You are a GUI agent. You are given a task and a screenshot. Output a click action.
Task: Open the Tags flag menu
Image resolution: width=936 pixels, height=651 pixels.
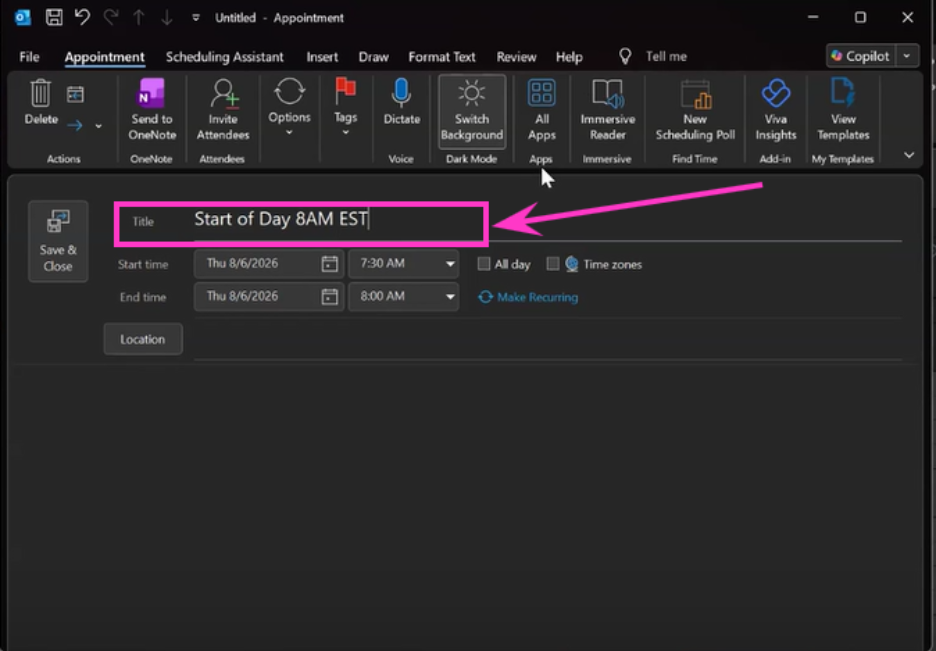click(x=345, y=107)
